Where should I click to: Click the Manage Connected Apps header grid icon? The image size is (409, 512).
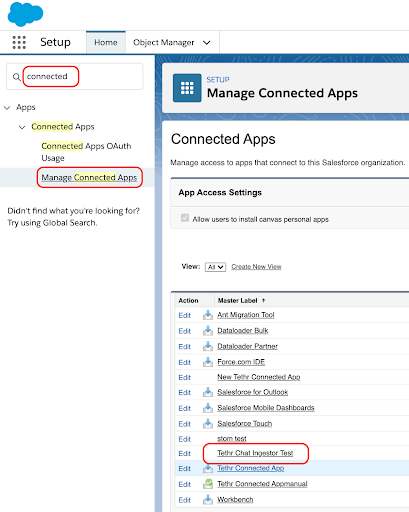point(187,88)
